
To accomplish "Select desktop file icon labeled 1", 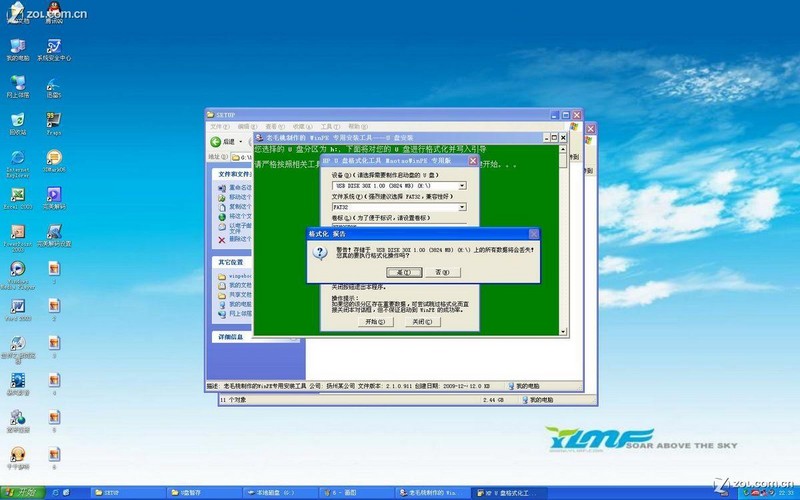I will coord(54,272).
